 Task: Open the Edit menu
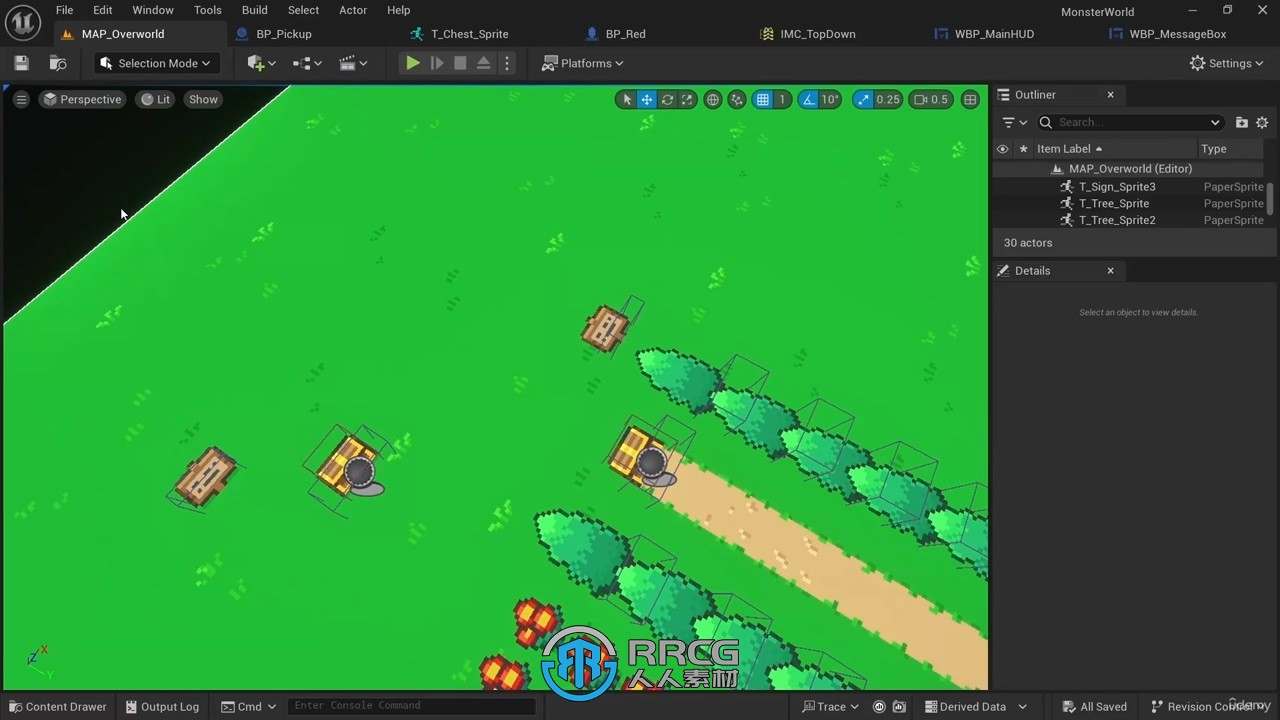pyautogui.click(x=103, y=10)
